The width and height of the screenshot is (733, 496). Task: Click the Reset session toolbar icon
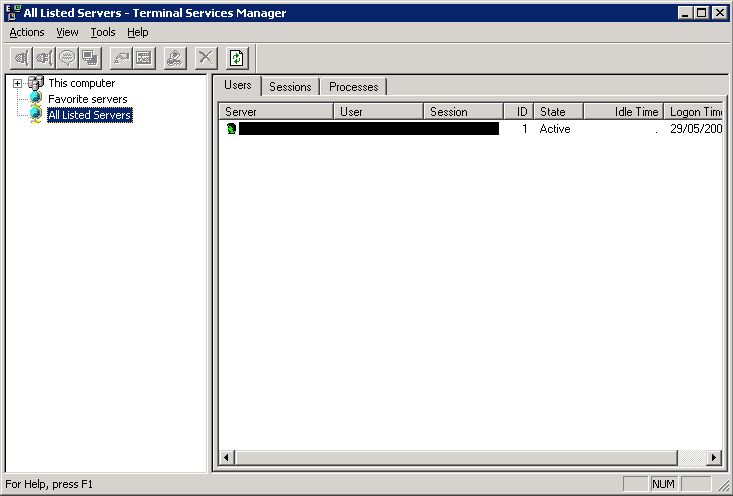(x=121, y=58)
